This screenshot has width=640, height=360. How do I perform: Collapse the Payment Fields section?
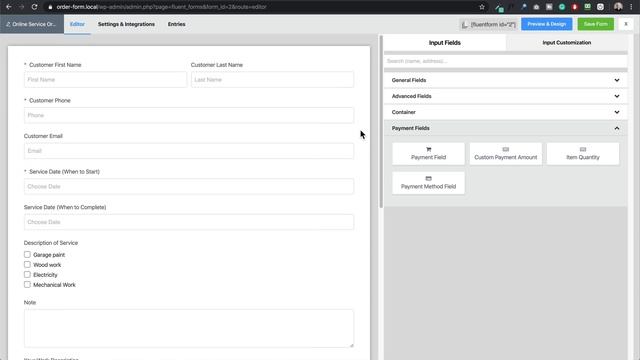click(x=505, y=128)
